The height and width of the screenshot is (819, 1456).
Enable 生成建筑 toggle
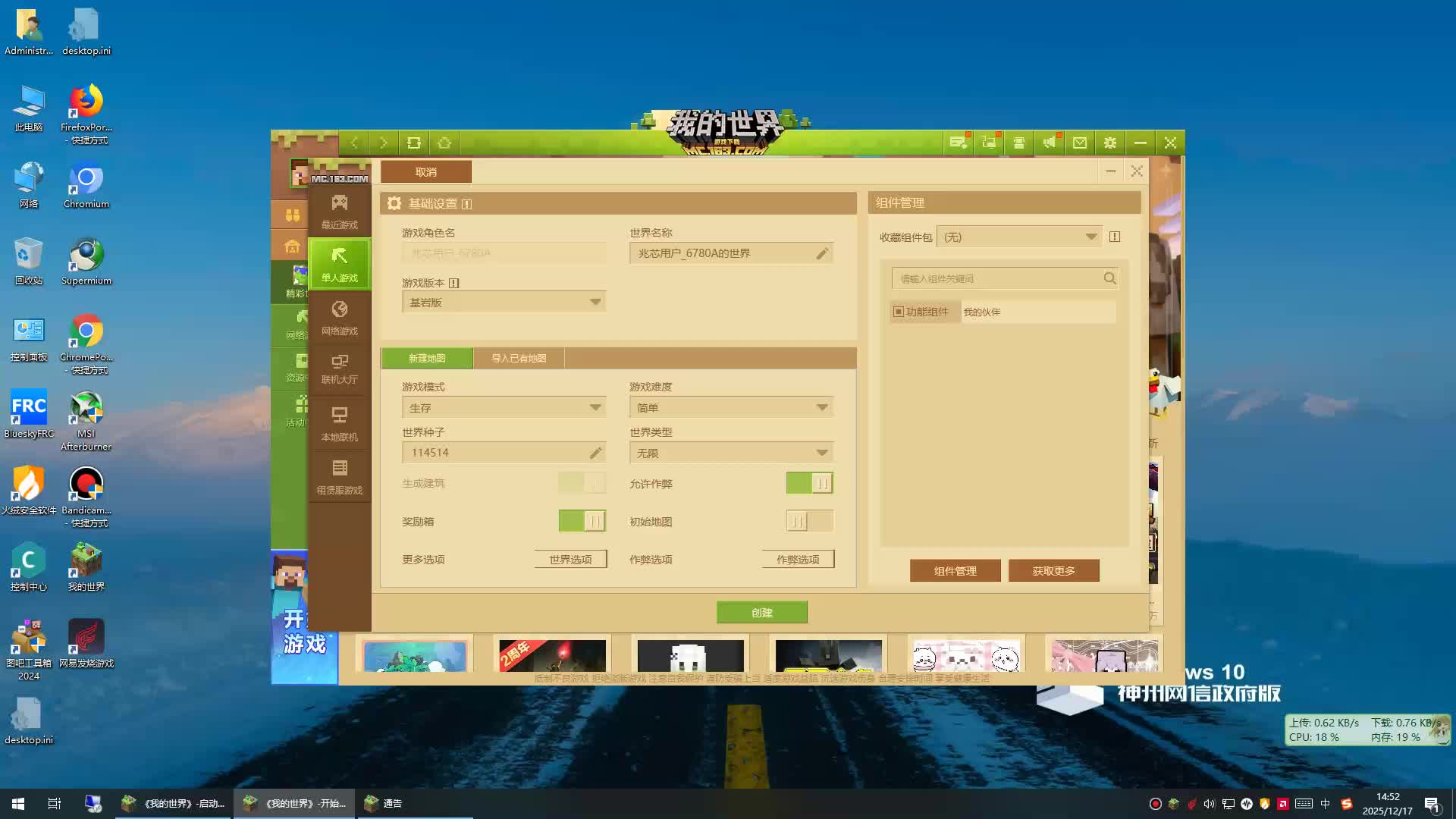coord(581,483)
